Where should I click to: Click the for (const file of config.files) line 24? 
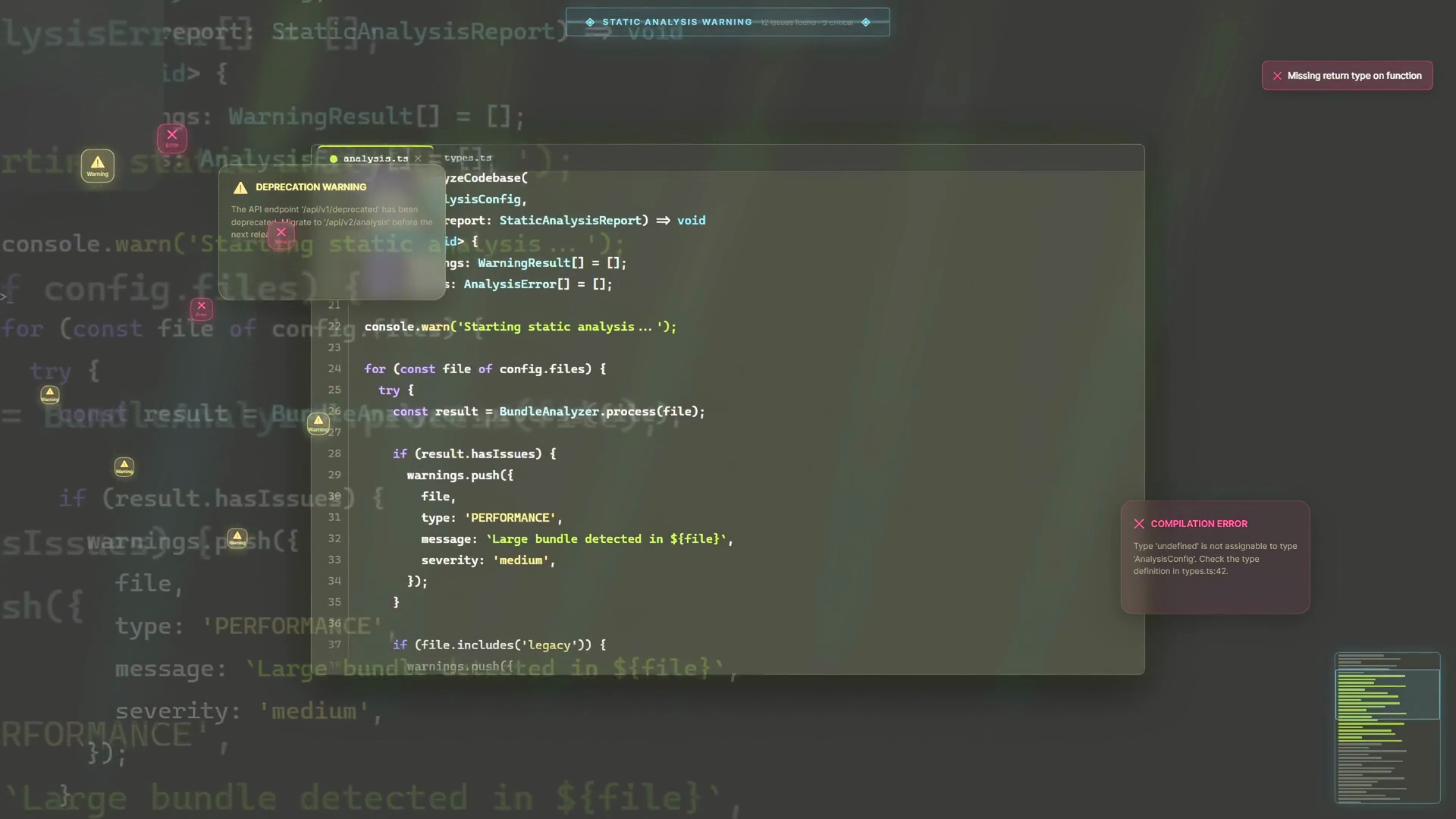pos(485,369)
